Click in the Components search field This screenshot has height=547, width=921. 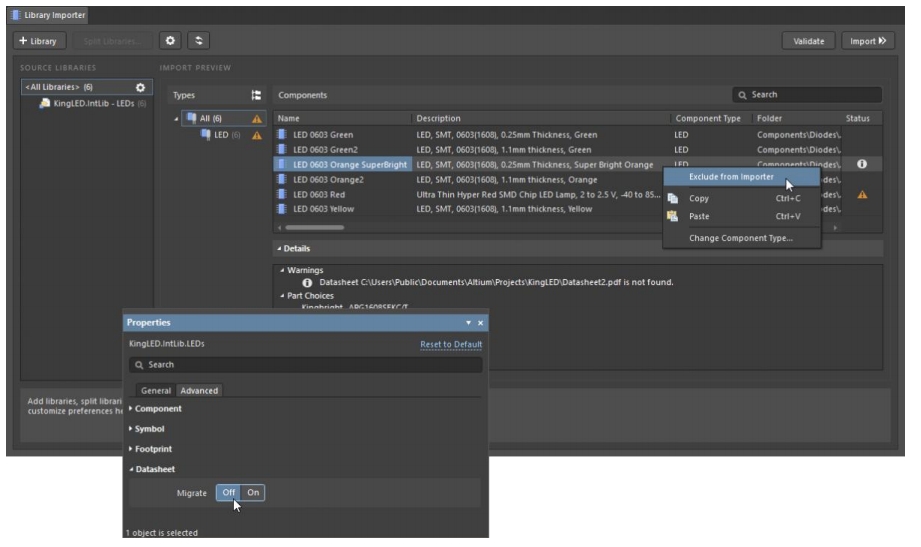807,95
